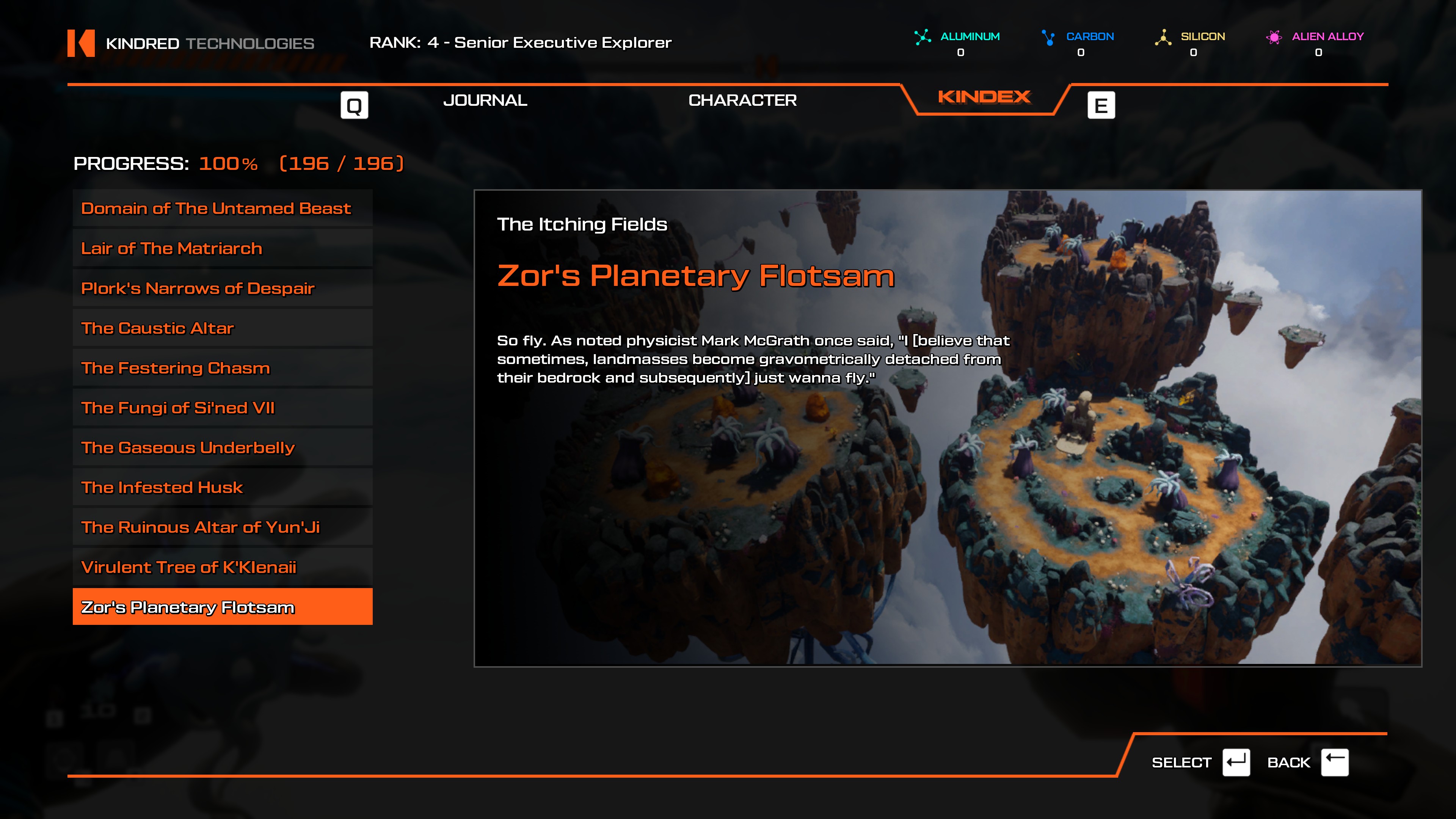
Task: Select the Kindex tab
Action: tap(984, 97)
